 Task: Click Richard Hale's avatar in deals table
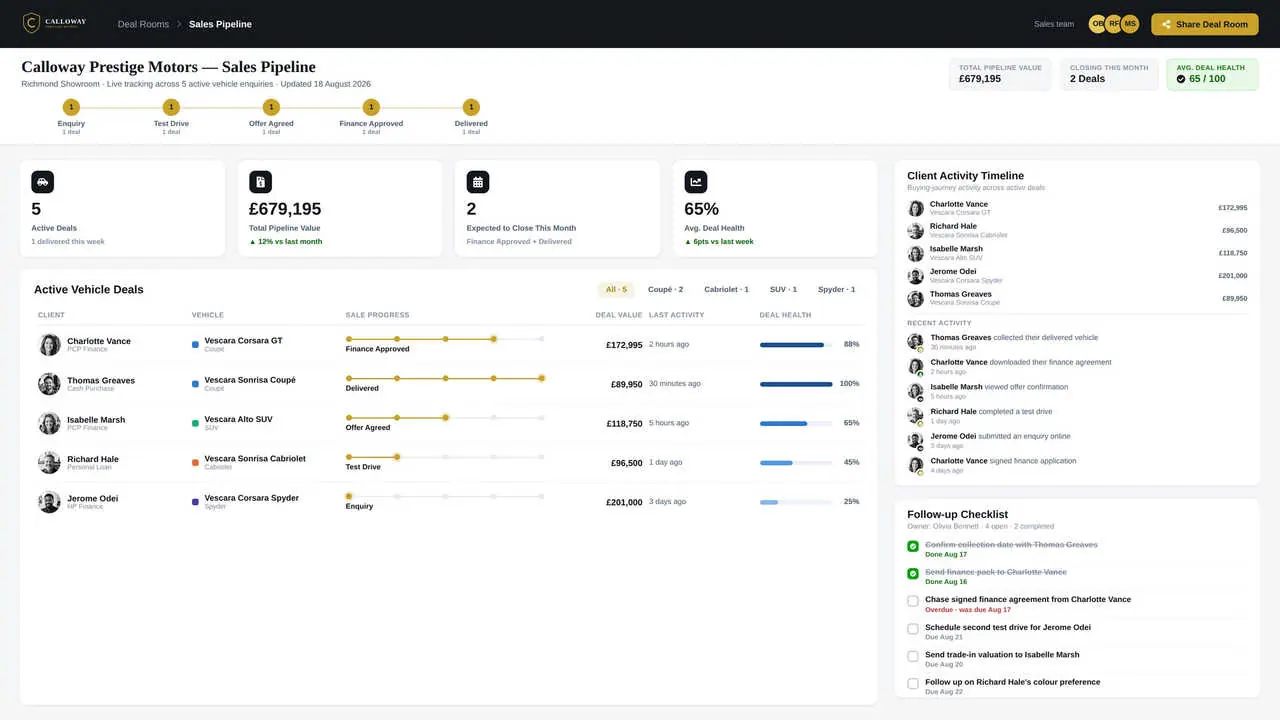pyautogui.click(x=49, y=463)
